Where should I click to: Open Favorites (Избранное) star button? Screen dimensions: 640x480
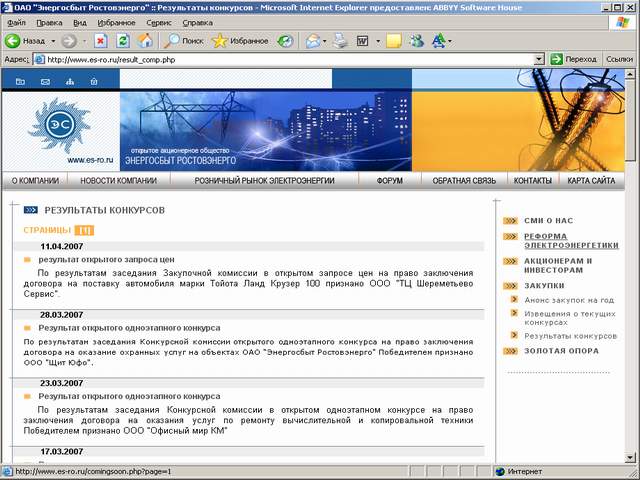tap(240, 41)
